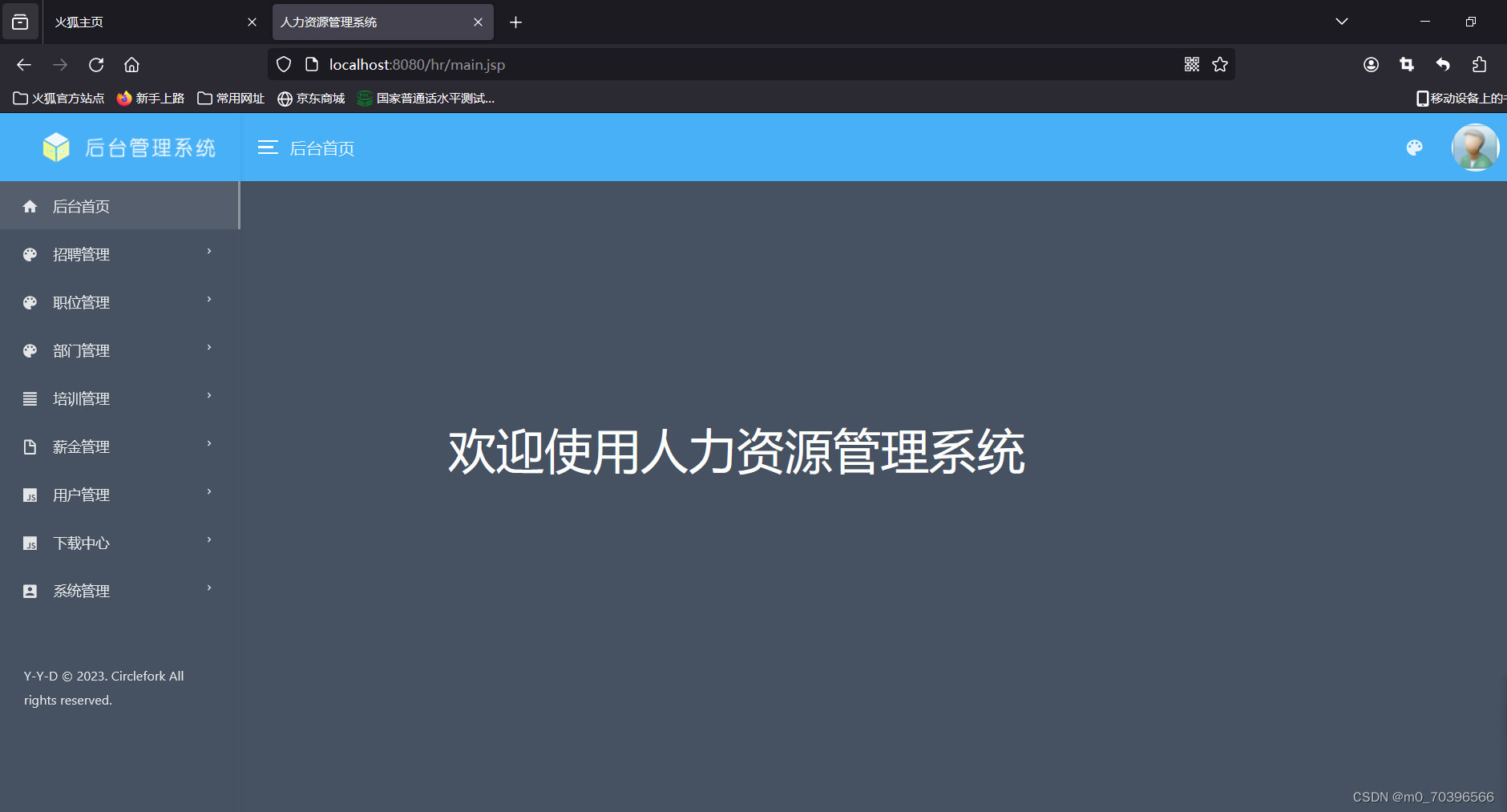Click the user avatar in the top bar
This screenshot has width=1507, height=812.
pyautogui.click(x=1475, y=147)
